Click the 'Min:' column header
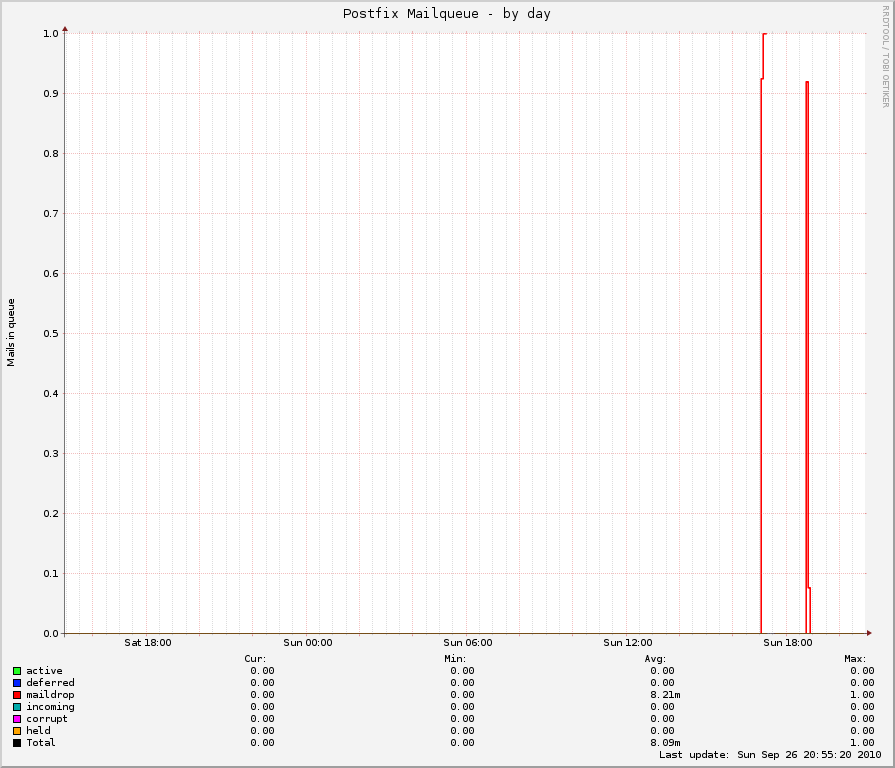 point(455,658)
